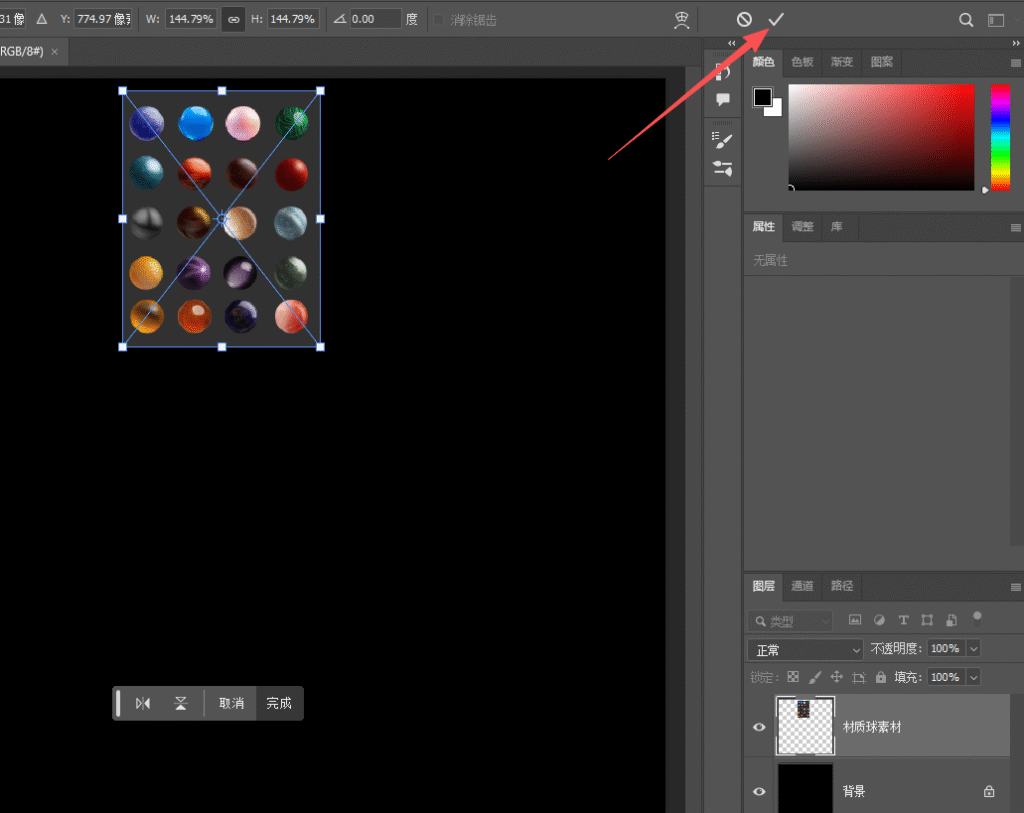Open the Layers panel menu icon
The image size is (1024, 813).
pyautogui.click(x=1016, y=587)
